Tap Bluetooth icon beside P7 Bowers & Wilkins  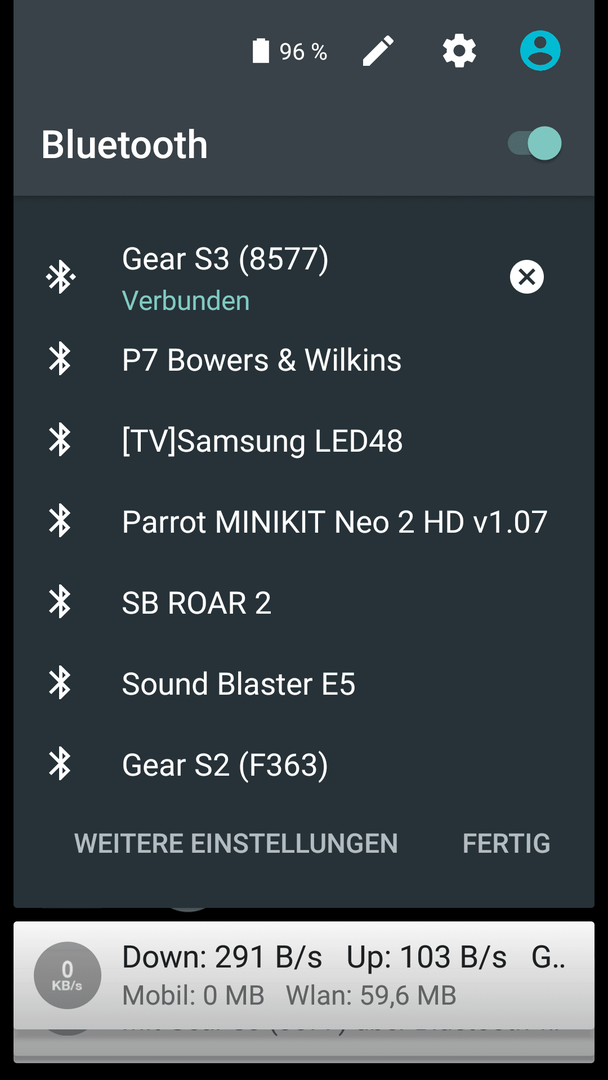pos(60,360)
